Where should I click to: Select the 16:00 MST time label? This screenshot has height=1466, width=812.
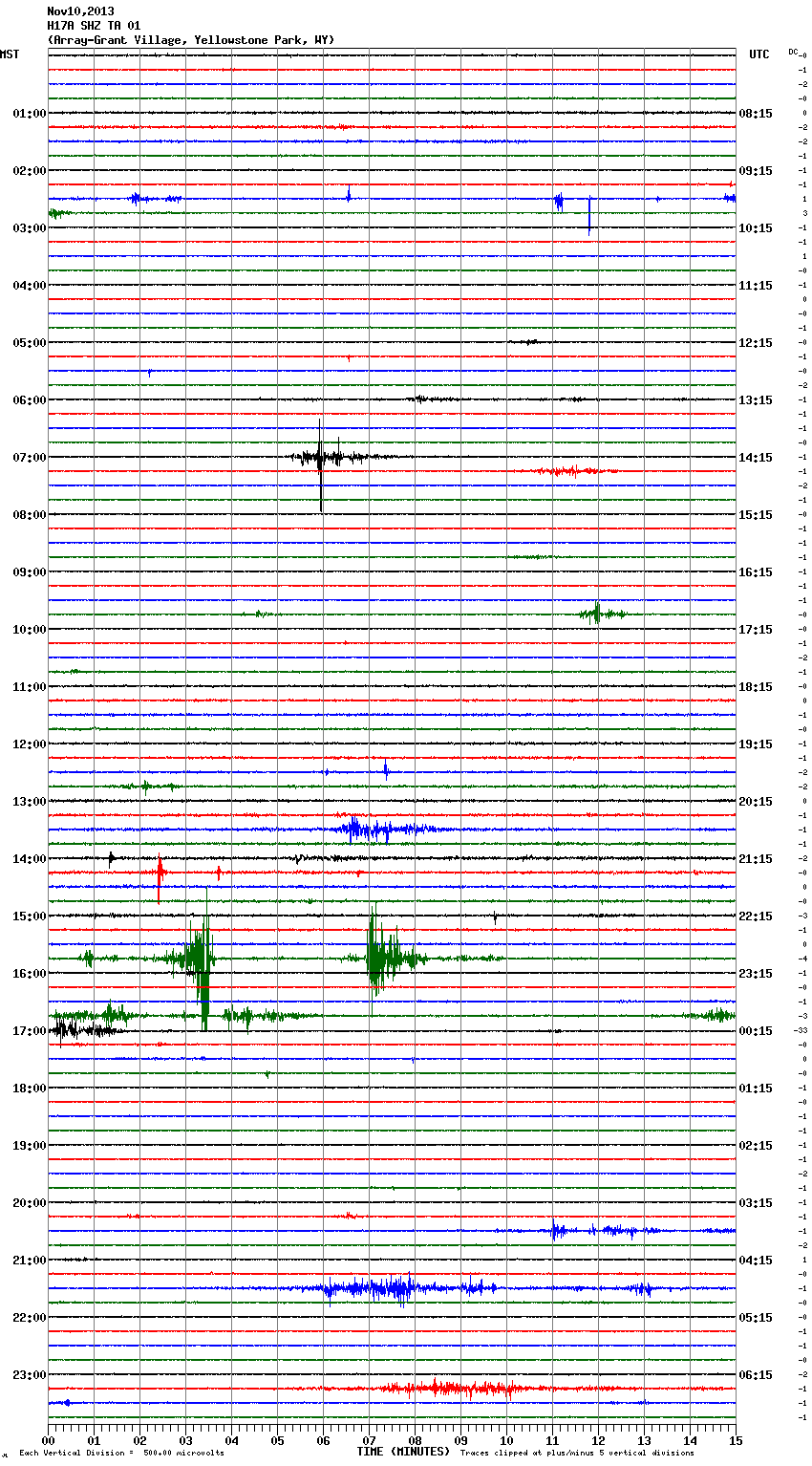tap(30, 974)
